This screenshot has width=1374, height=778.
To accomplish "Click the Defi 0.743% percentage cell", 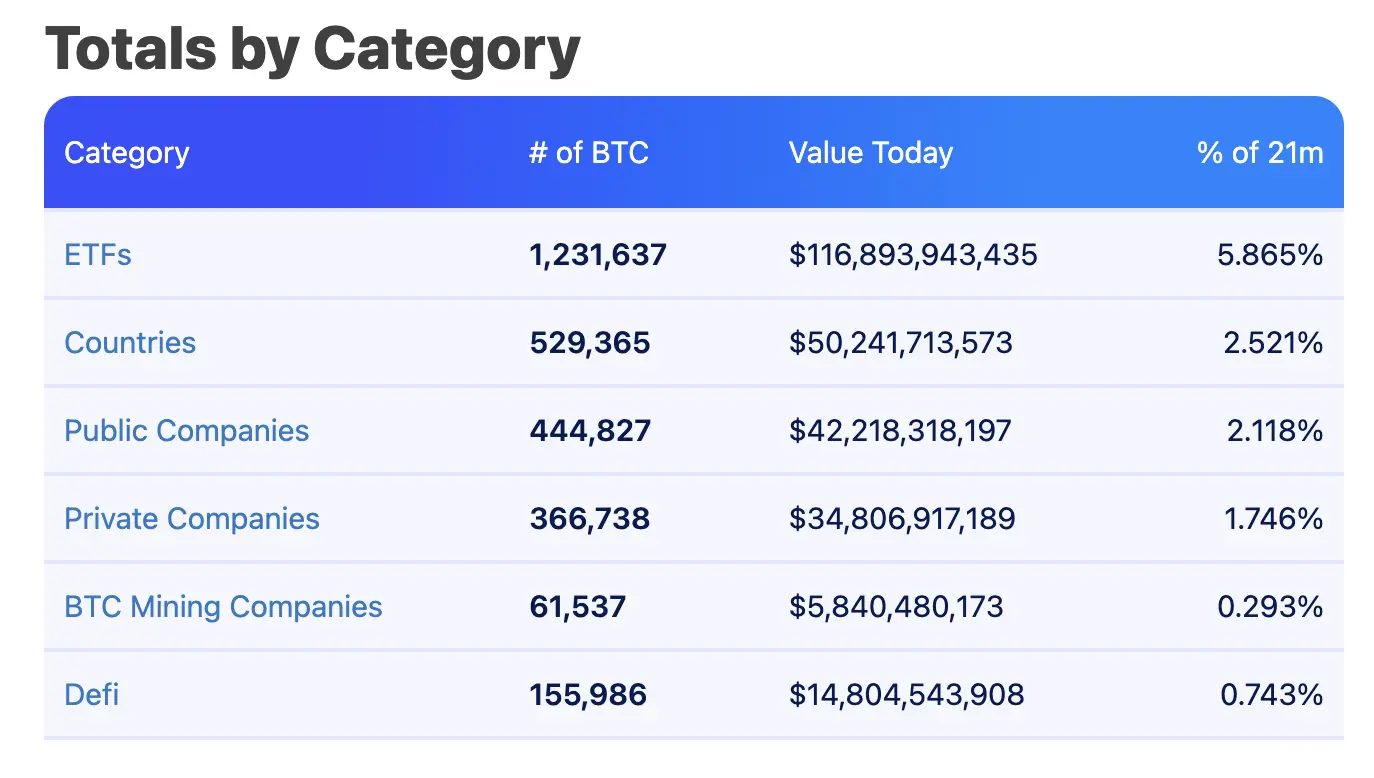I will (x=1272, y=694).
